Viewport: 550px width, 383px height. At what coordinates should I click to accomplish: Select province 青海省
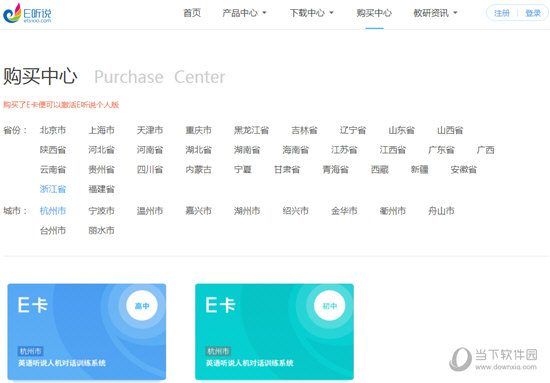pos(335,169)
